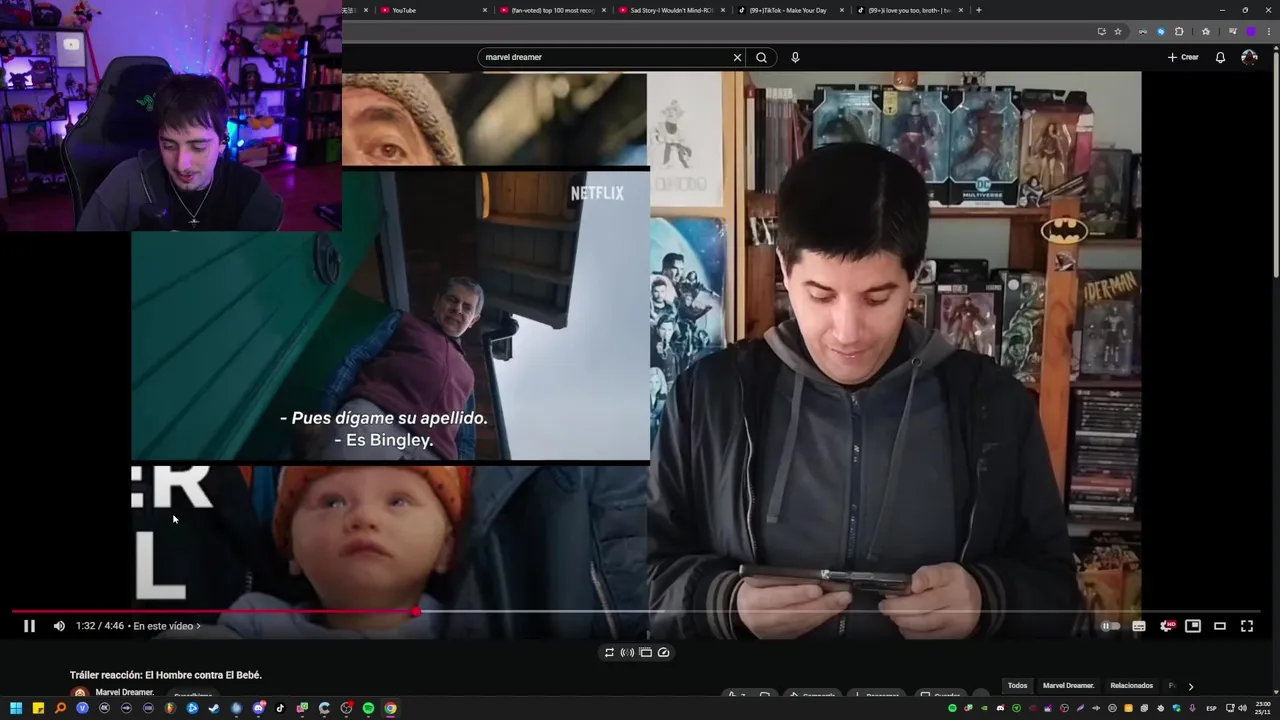Open the purple browser profile icon
This screenshot has height=720, width=1280.
coord(1250,31)
